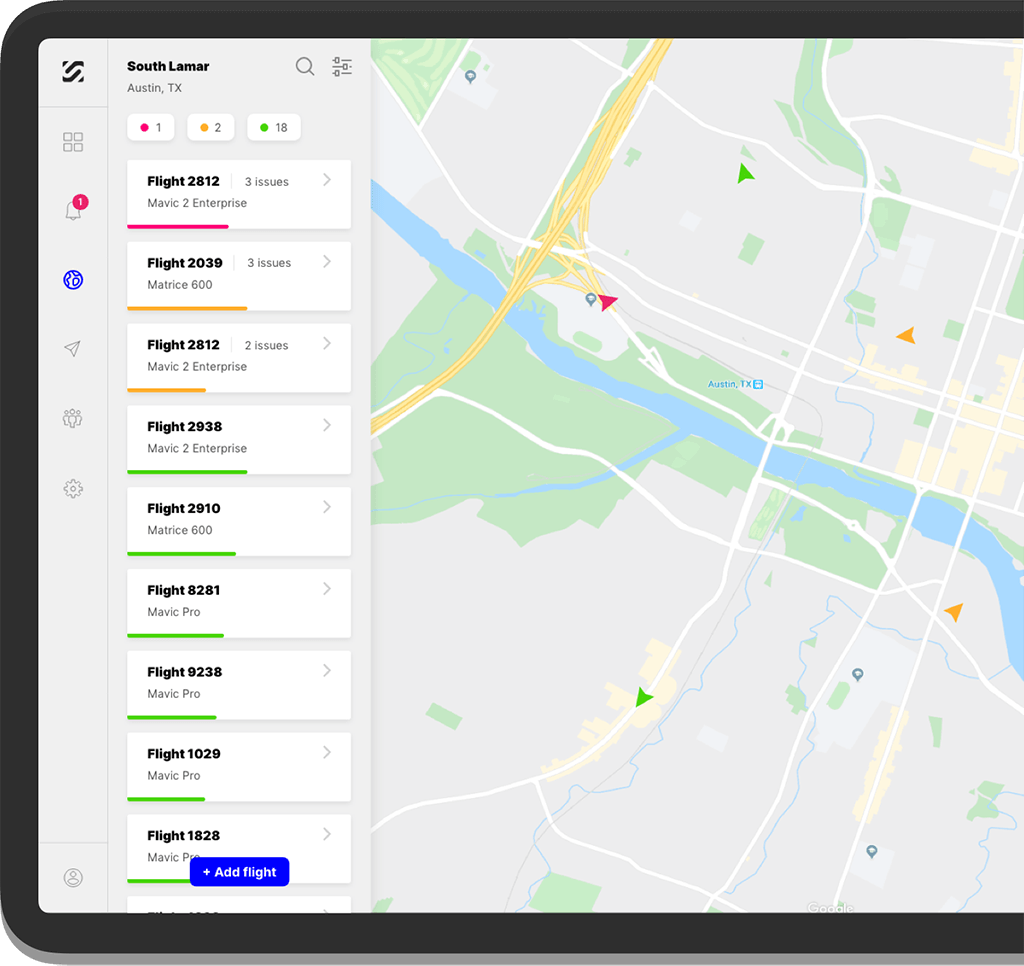This screenshot has height=966, width=1024.
Task: Open user profile avatar icon
Action: pyautogui.click(x=73, y=878)
